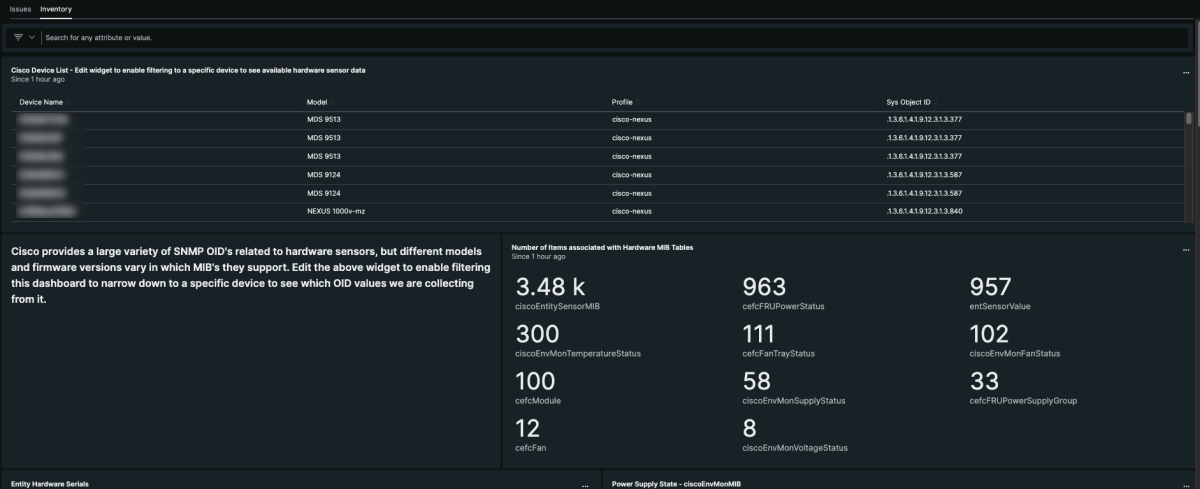Switch to the Issues tab

tap(20, 8)
